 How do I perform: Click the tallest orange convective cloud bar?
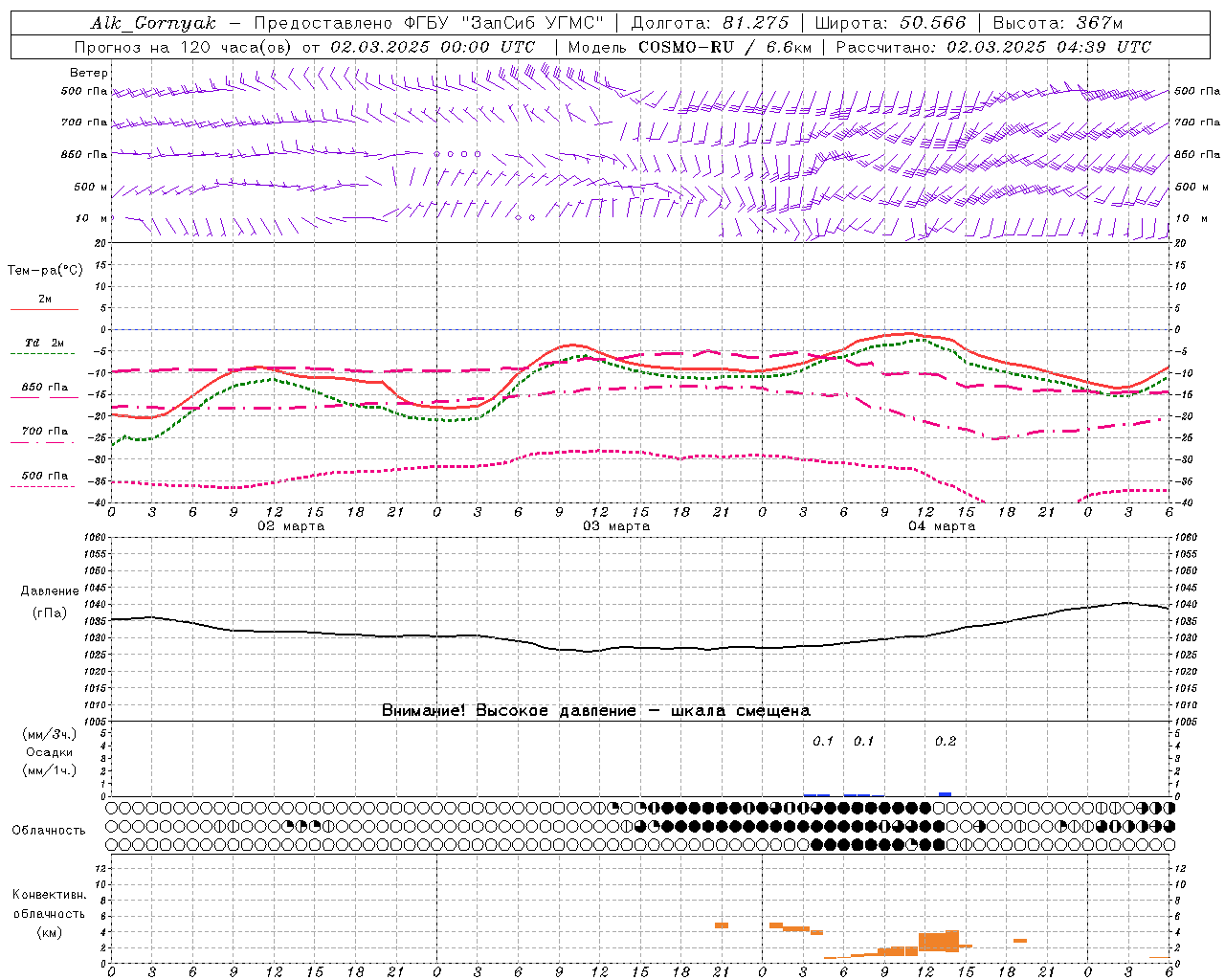(x=952, y=940)
